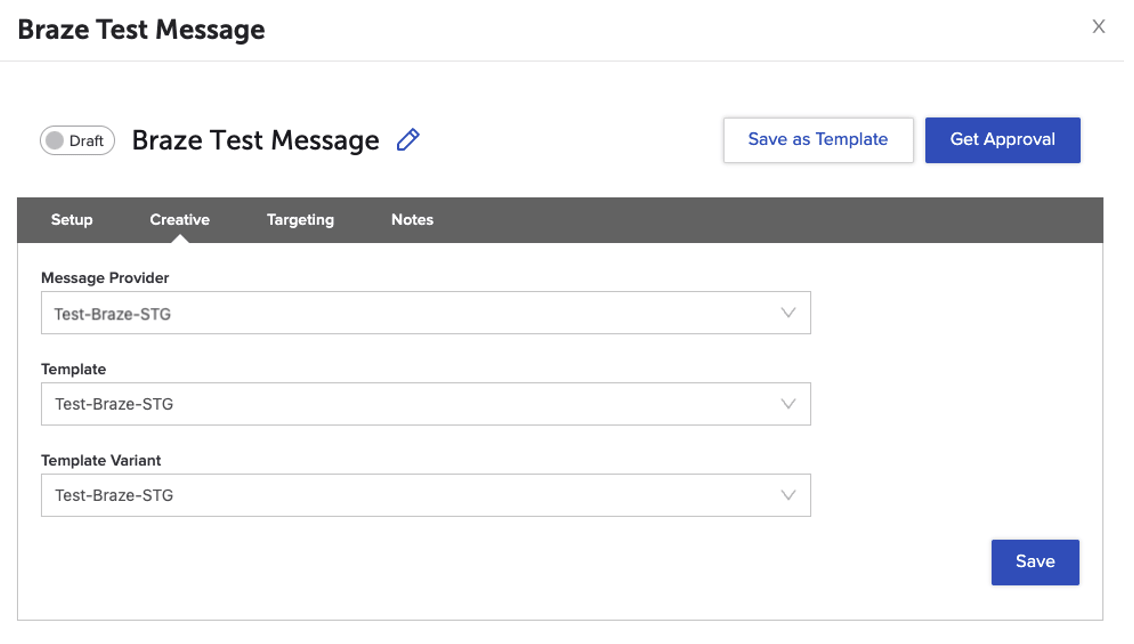Click the Save as Template button
1134x644 pixels.
tap(818, 140)
